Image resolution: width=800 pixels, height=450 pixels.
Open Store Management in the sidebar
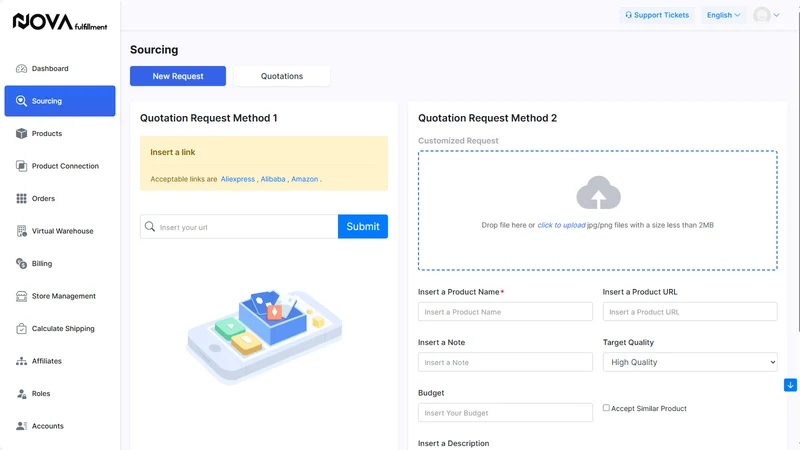[60, 296]
